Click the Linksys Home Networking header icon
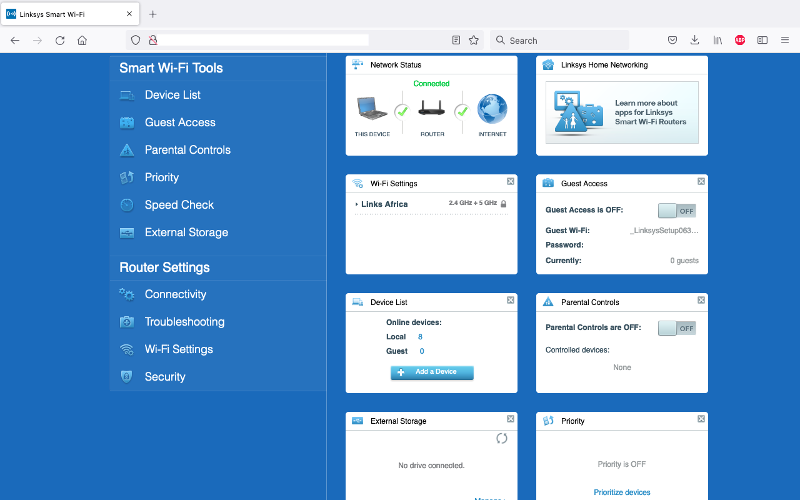The height and width of the screenshot is (500, 800). [548, 65]
